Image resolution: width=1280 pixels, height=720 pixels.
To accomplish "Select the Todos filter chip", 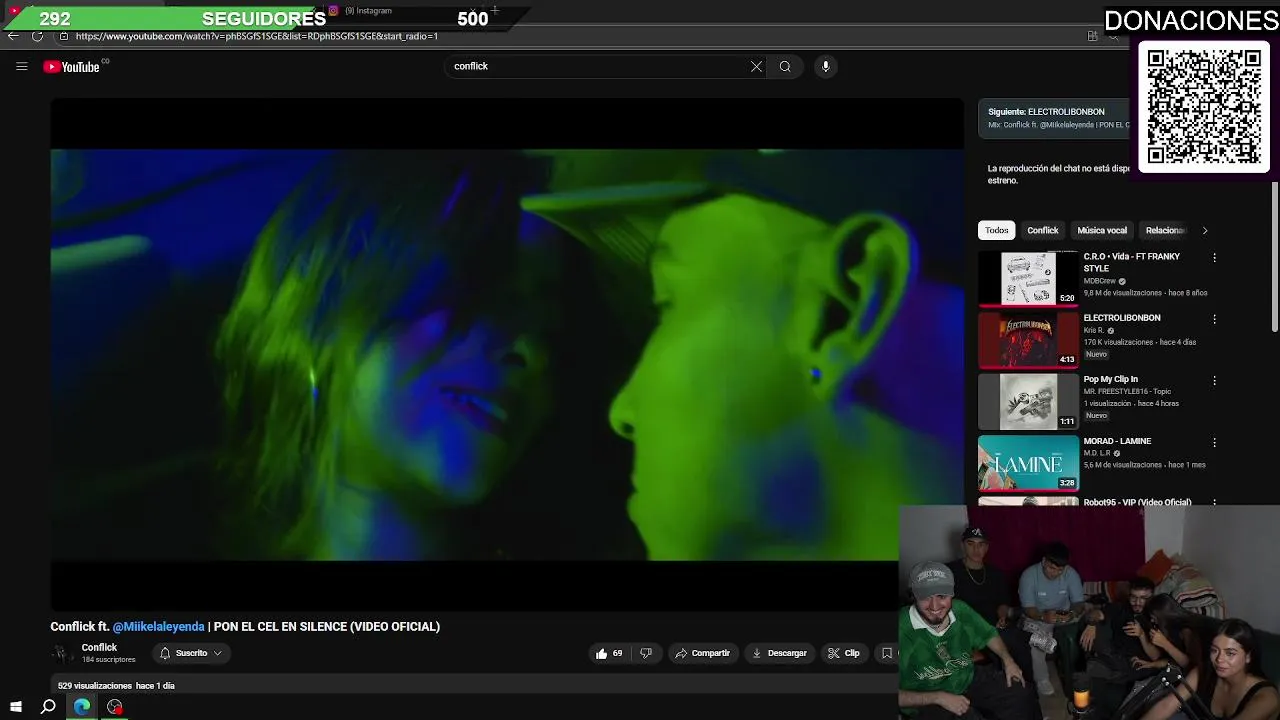I will (x=996, y=230).
